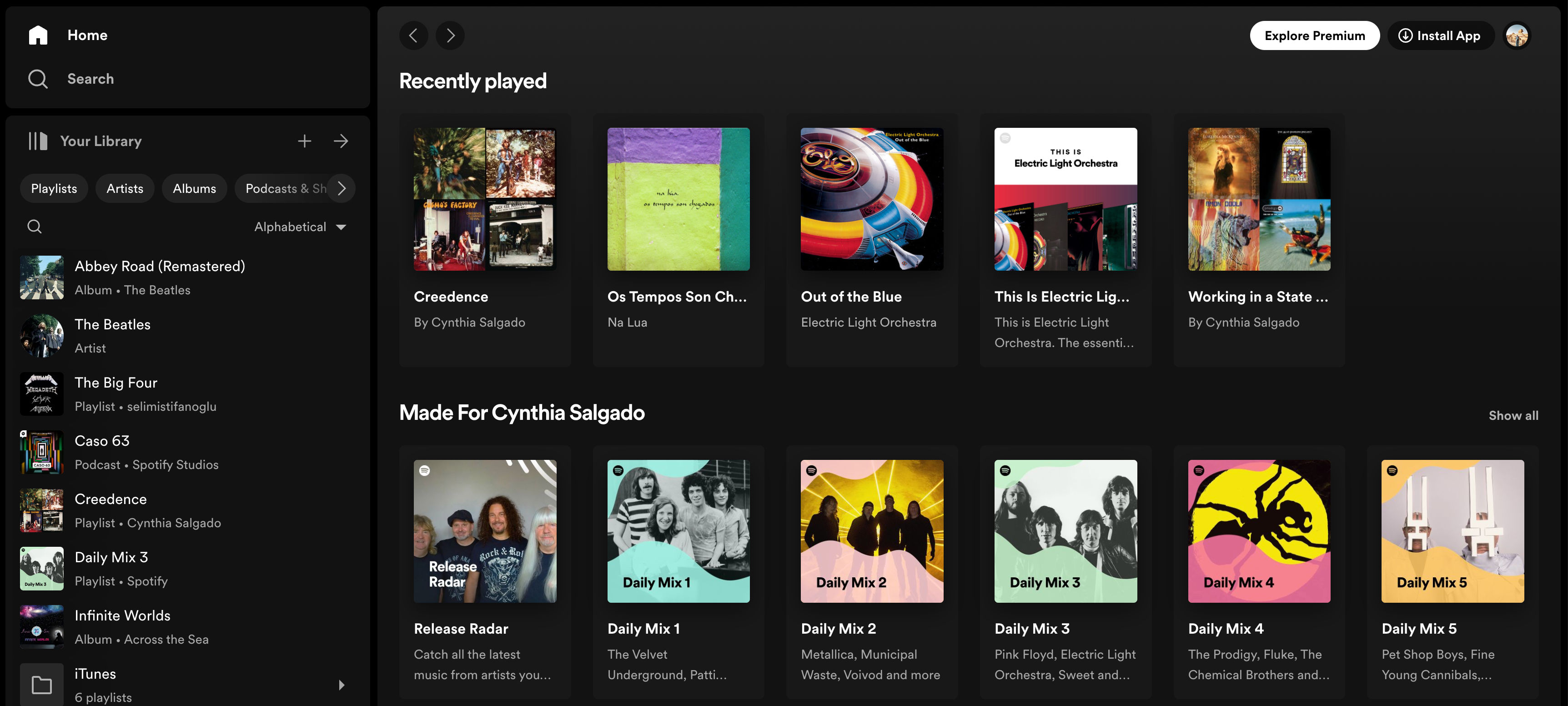Expand the iTunes folder arrow
1568x706 pixels.
[x=341, y=685]
